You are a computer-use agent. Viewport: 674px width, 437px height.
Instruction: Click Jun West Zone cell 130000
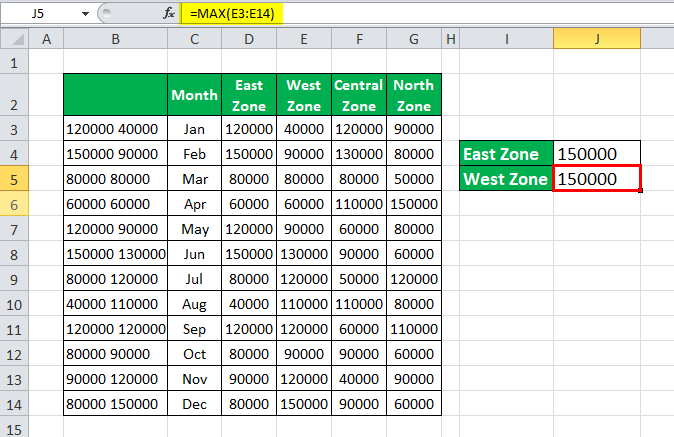click(x=304, y=254)
